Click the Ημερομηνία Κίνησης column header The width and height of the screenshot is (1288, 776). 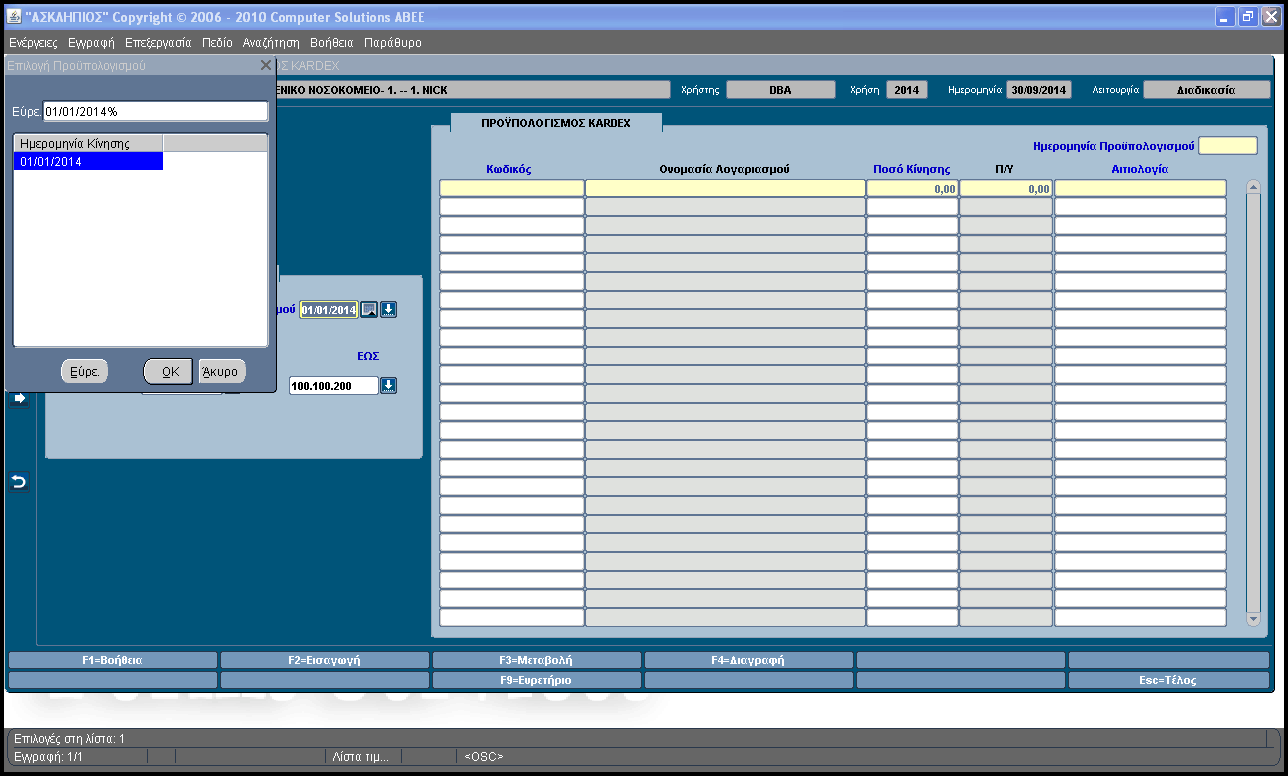[x=88, y=143]
